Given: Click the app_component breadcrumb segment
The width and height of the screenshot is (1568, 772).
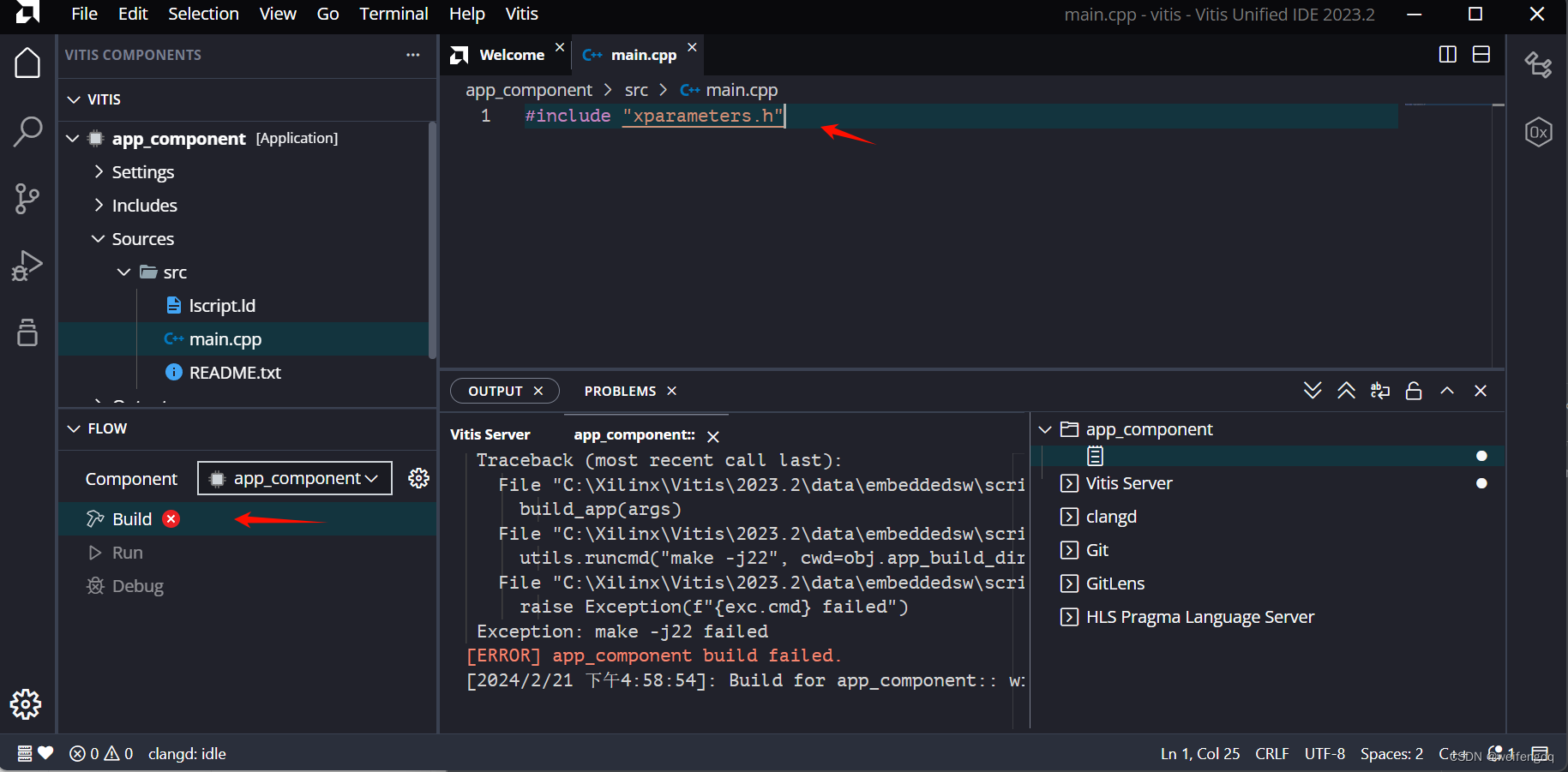Looking at the screenshot, I should [x=528, y=90].
